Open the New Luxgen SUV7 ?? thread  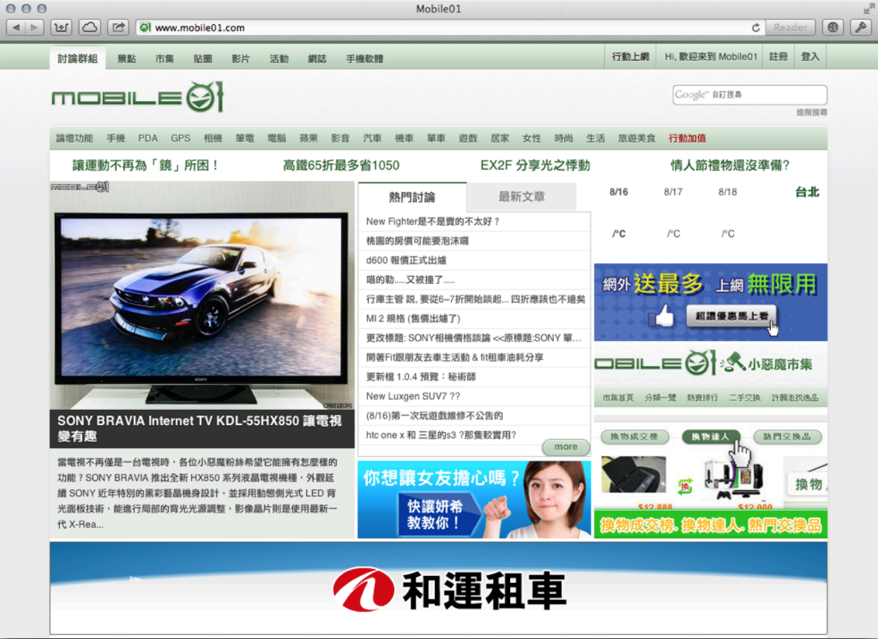(413, 396)
